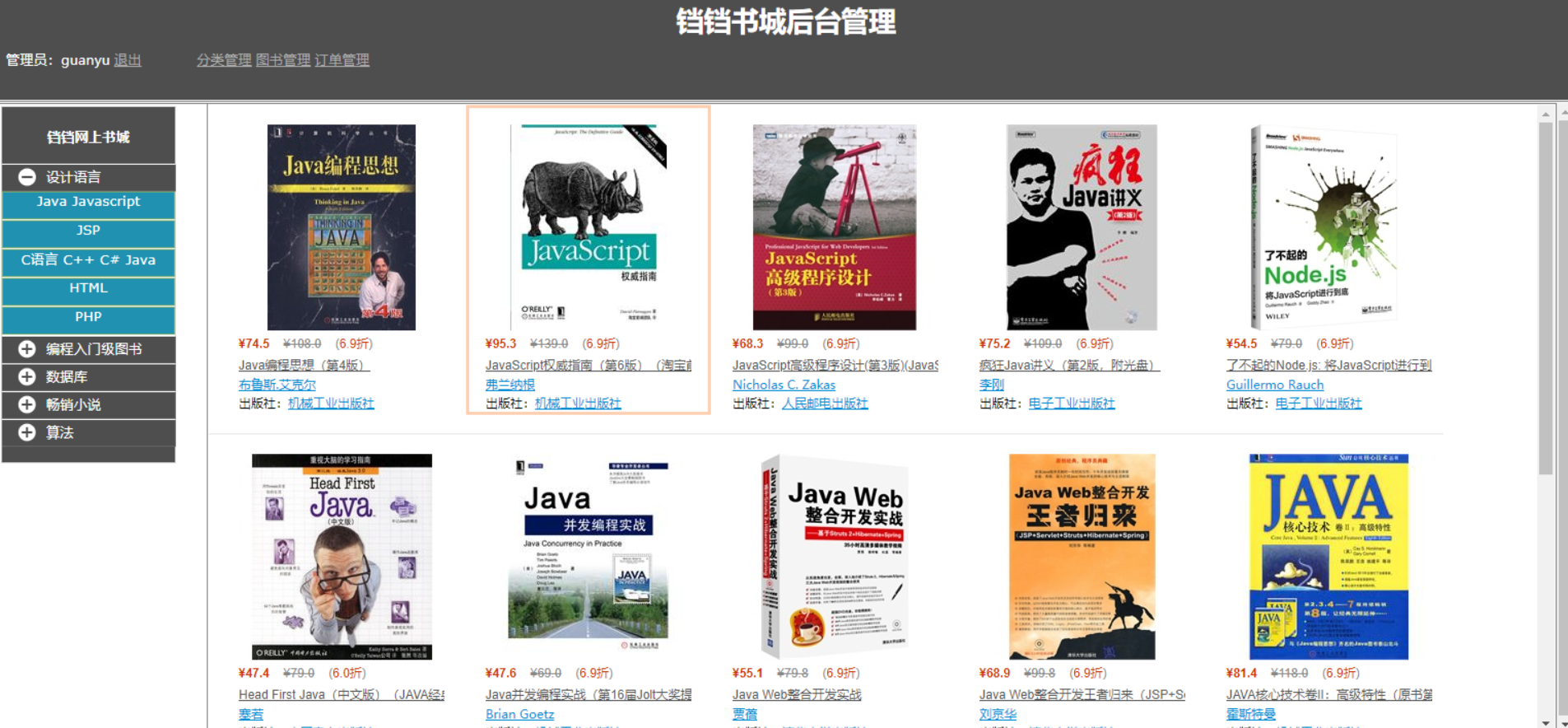The image size is (1568, 728).
Task: Click author link 贾蓓
Action: [x=745, y=714]
